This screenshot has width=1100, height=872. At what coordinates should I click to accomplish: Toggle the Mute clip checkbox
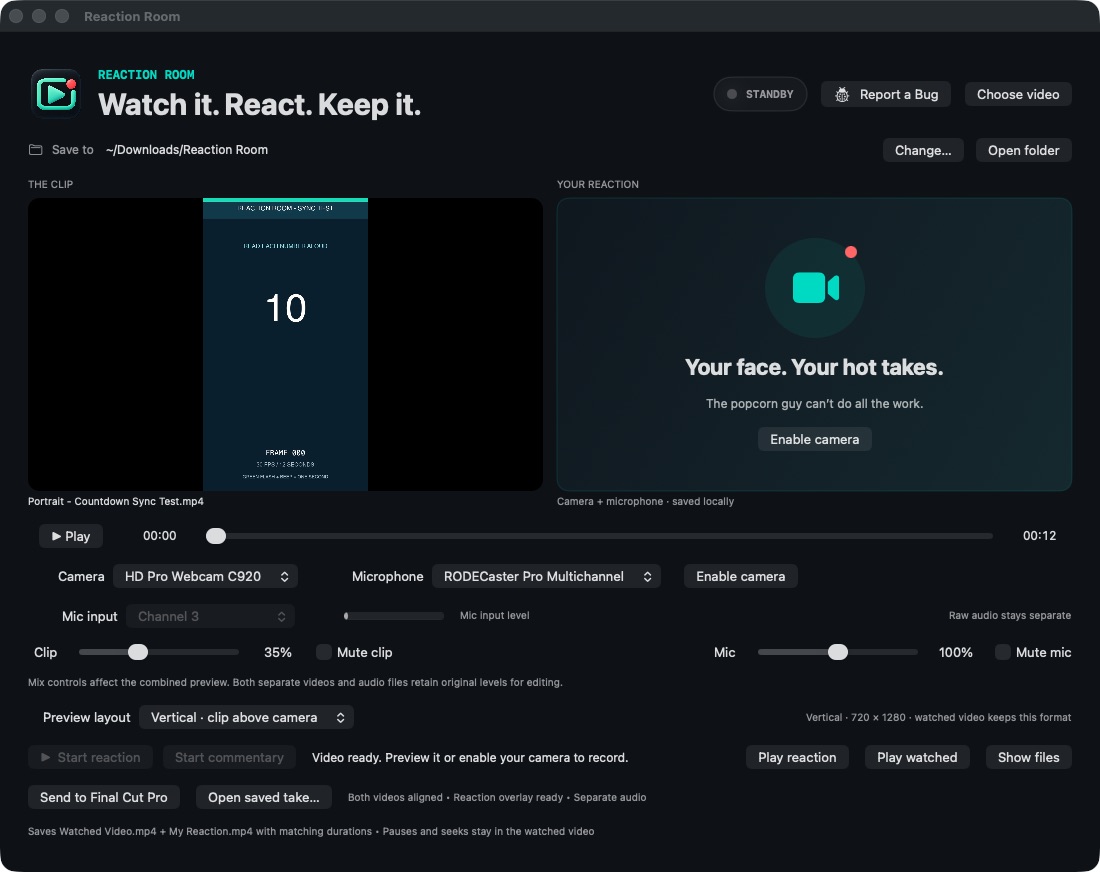click(323, 652)
